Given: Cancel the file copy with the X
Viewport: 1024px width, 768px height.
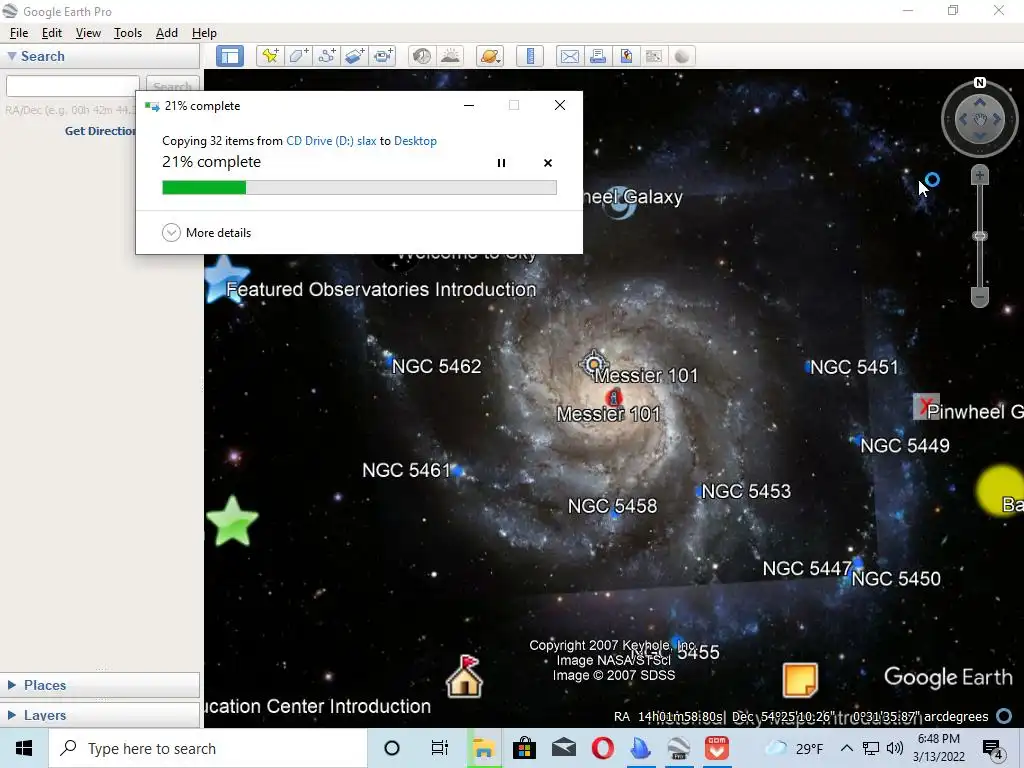Looking at the screenshot, I should [x=548, y=163].
